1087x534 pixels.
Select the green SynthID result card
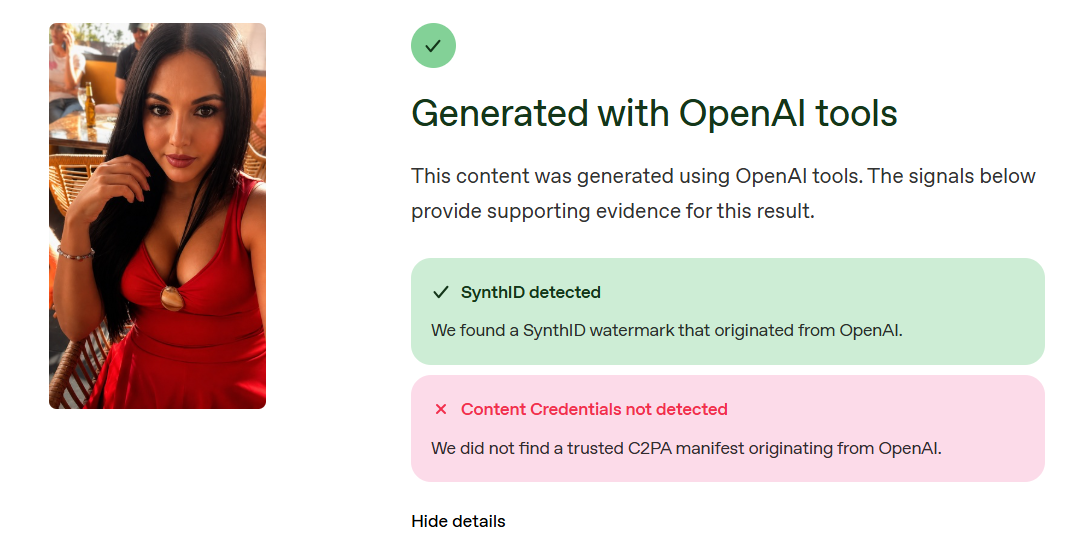728,311
